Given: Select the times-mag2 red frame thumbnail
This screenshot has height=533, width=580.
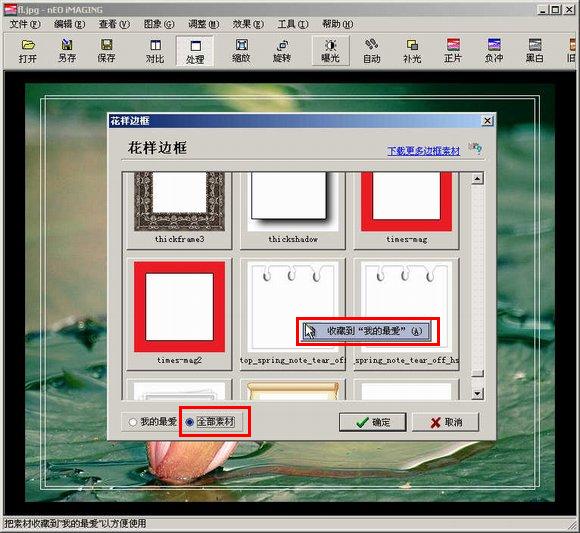Looking at the screenshot, I should point(179,314).
